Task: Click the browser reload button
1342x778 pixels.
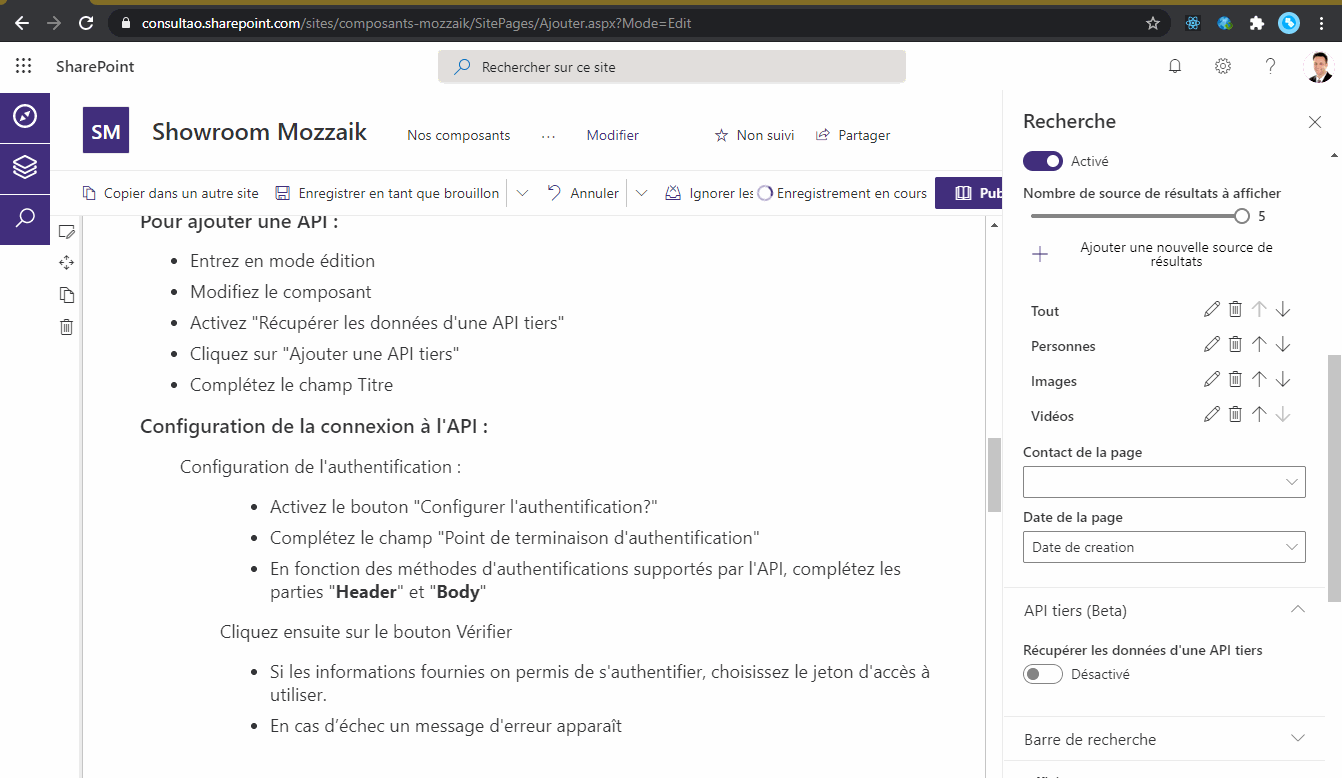Action: [x=87, y=22]
